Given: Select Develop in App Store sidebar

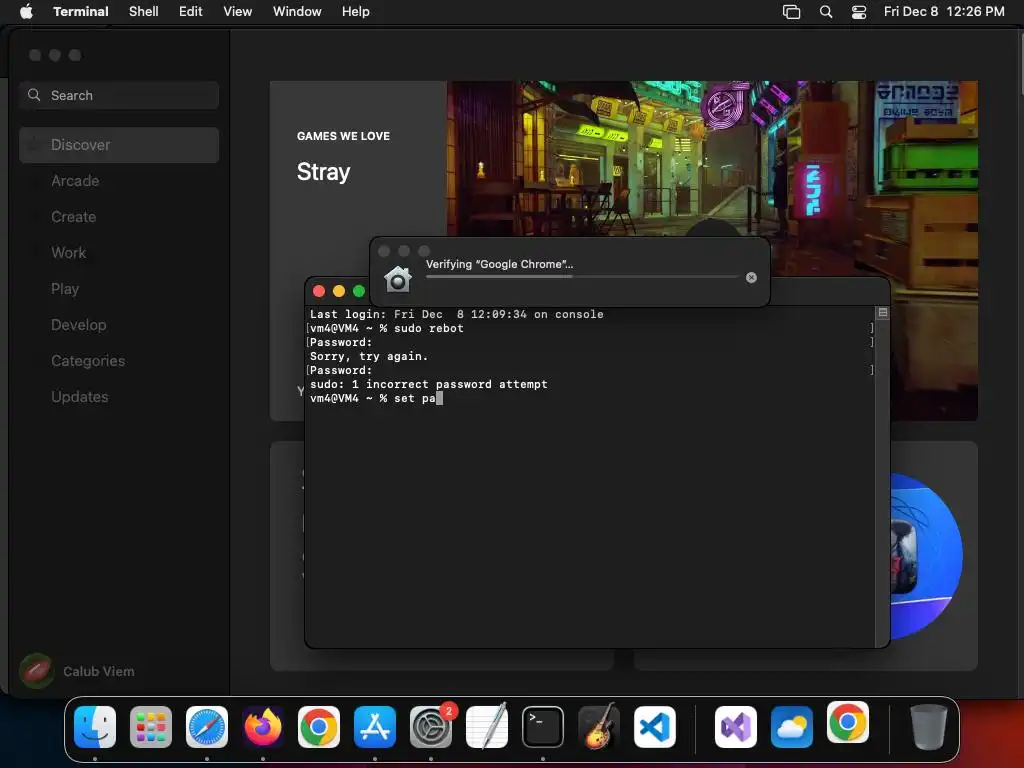Looking at the screenshot, I should (119, 325).
